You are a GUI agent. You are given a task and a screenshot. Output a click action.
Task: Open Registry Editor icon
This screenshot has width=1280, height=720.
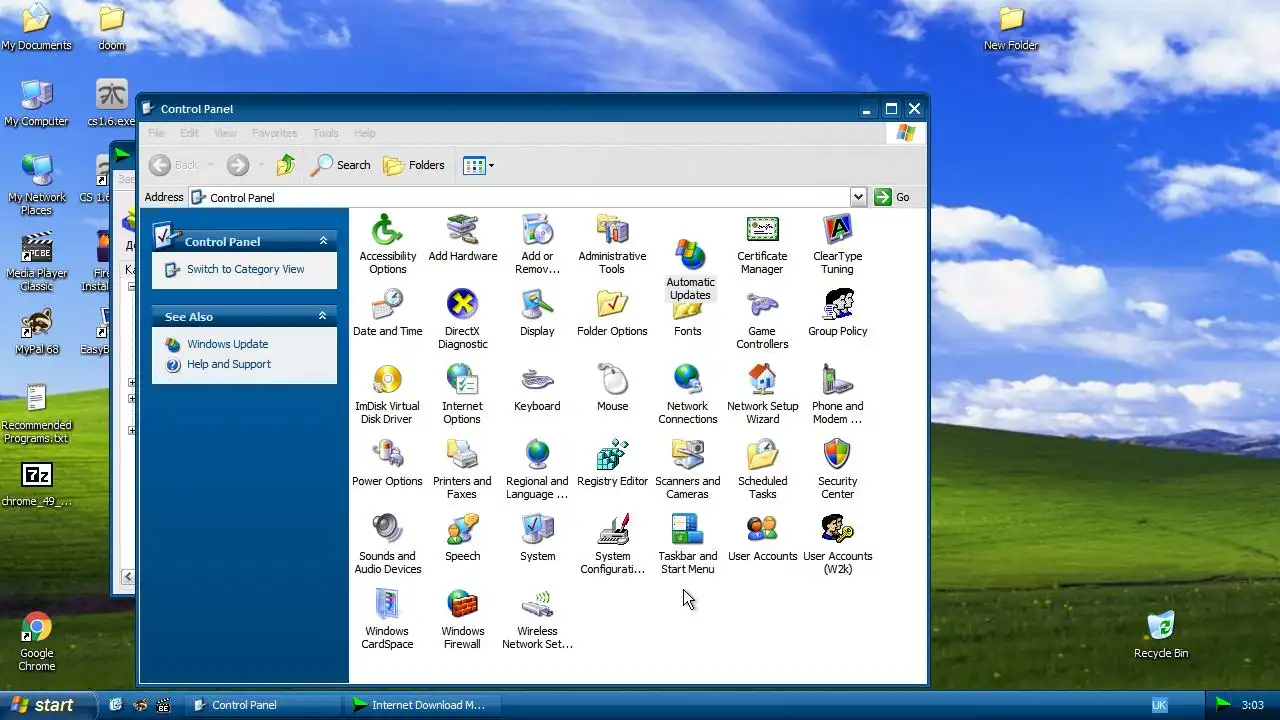pos(612,463)
